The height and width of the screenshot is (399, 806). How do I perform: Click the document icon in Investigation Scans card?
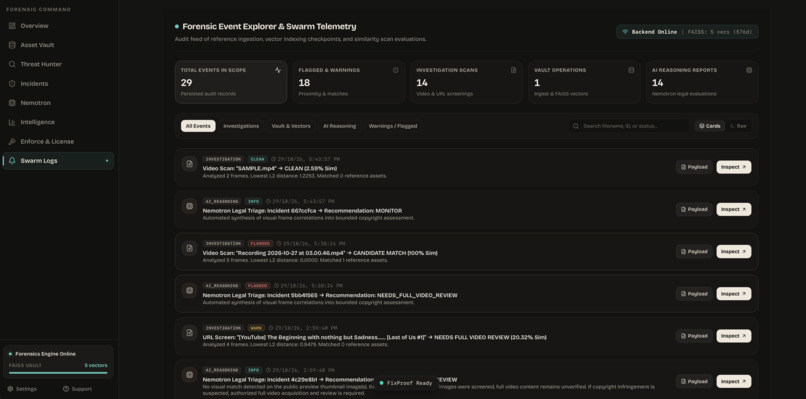(514, 70)
